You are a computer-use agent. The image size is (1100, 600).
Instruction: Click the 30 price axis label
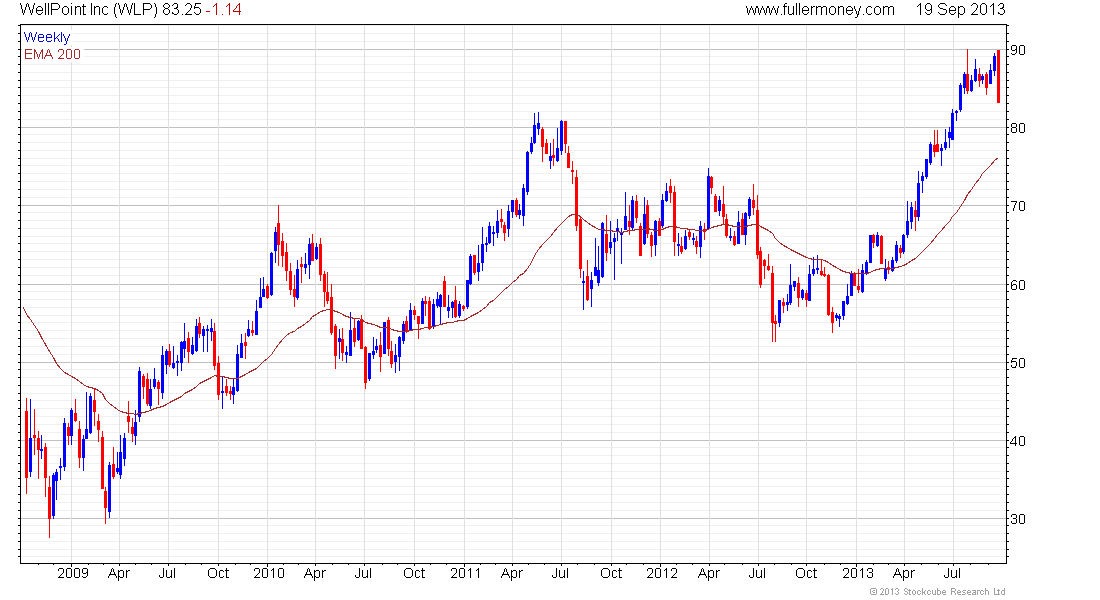point(1017,519)
